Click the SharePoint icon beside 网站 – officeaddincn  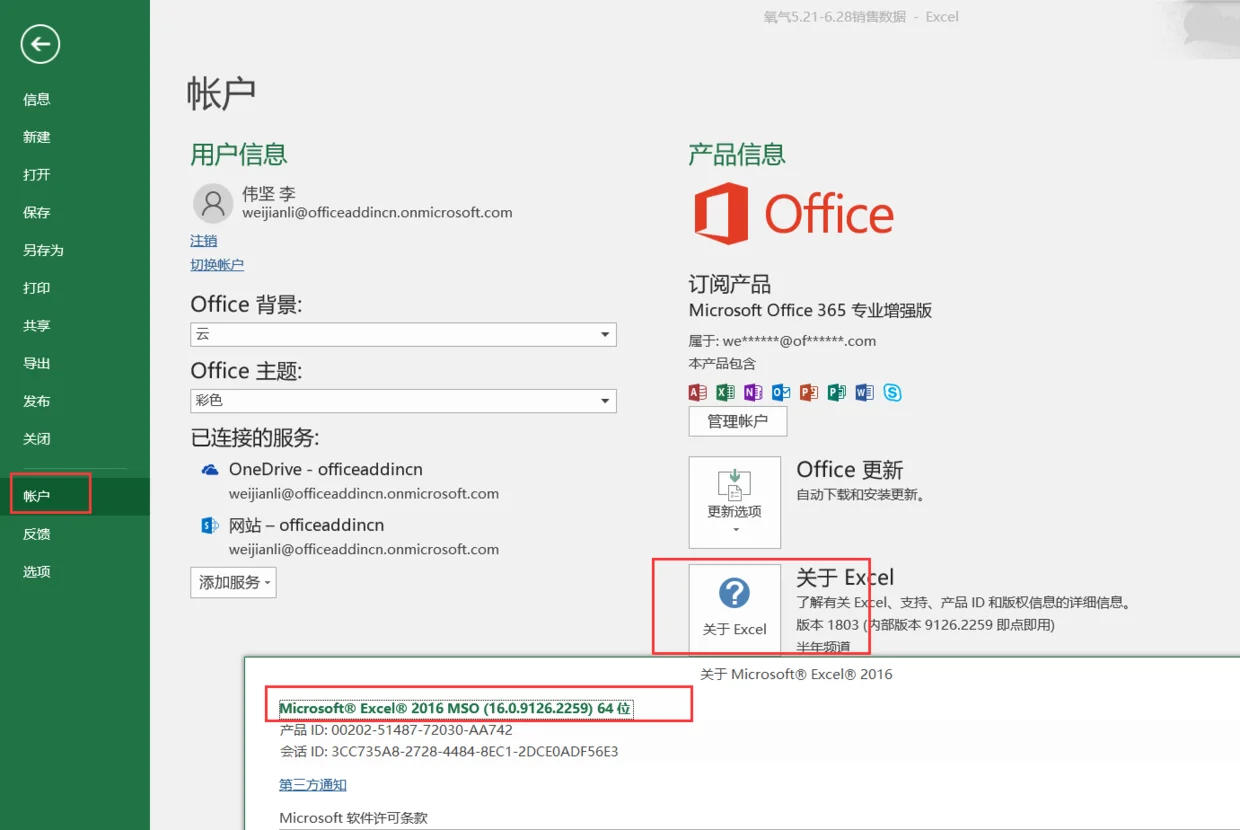(210, 525)
